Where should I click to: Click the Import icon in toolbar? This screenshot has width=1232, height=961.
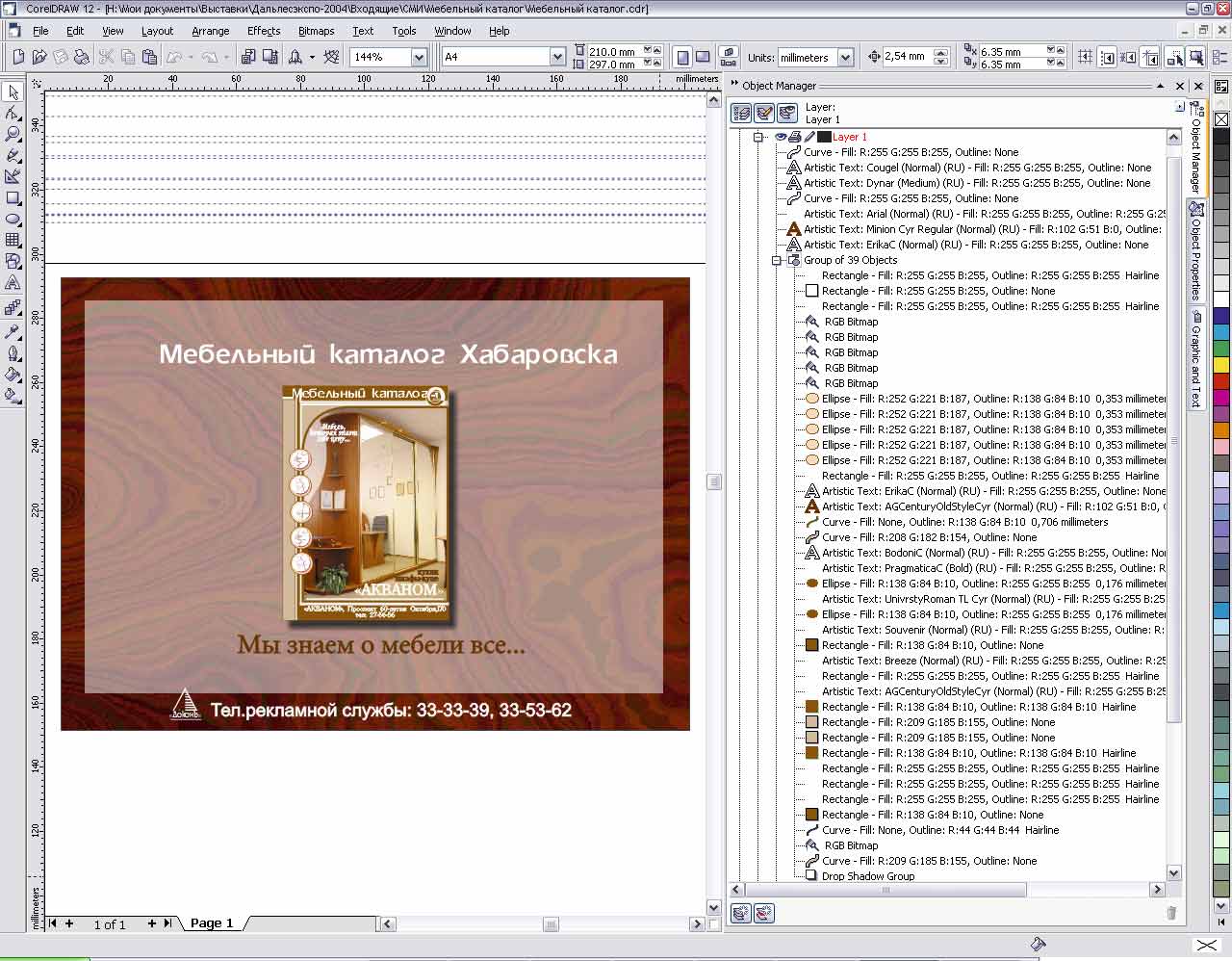(247, 57)
